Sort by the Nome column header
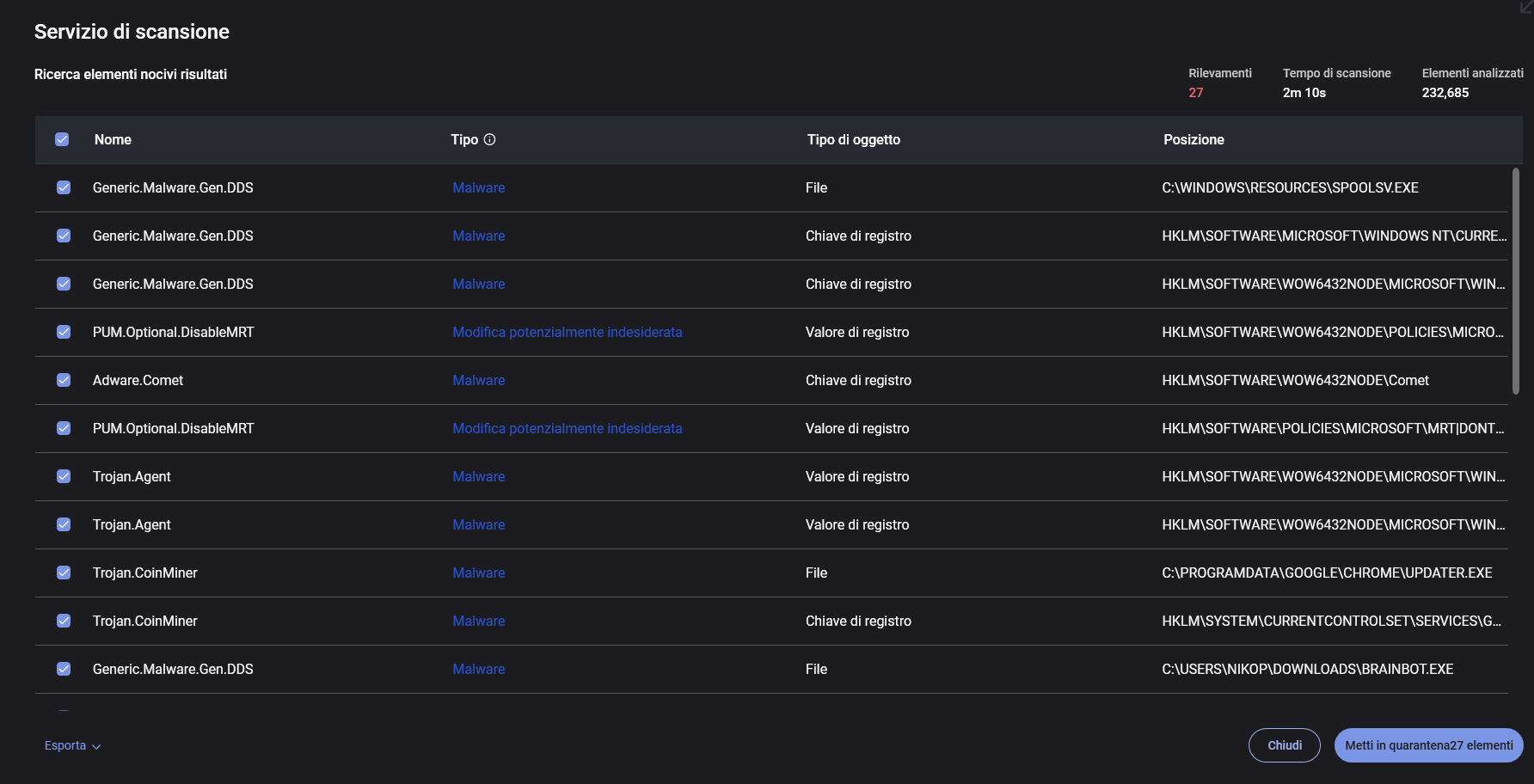This screenshot has height=784, width=1534. [x=113, y=139]
